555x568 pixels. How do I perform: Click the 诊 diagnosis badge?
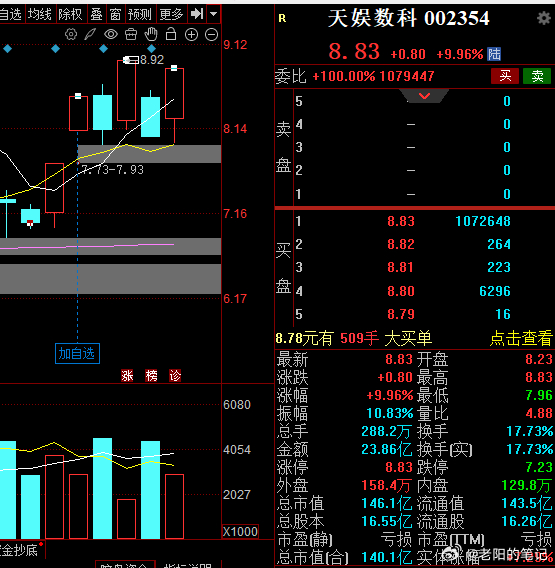pyautogui.click(x=175, y=376)
